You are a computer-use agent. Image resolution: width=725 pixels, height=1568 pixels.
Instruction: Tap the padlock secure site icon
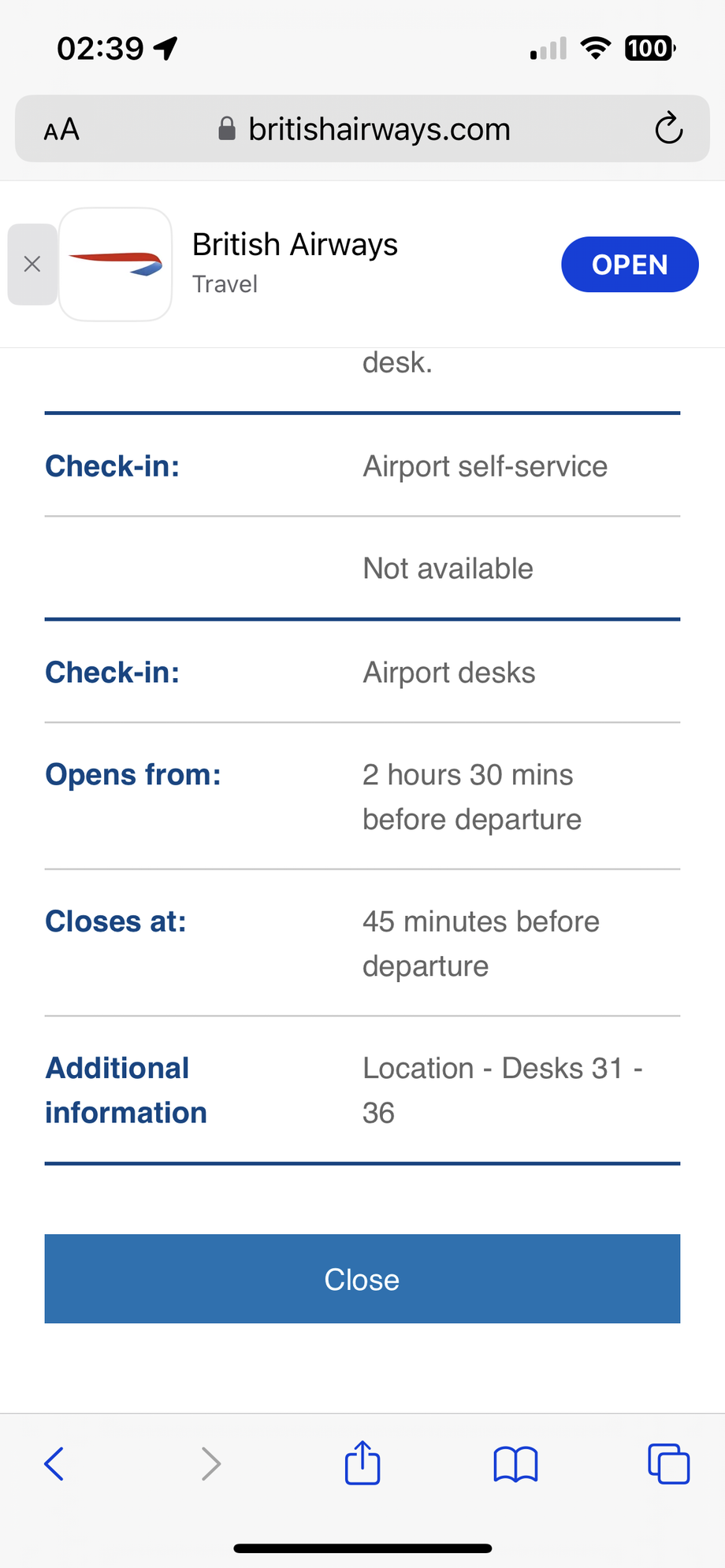(x=227, y=128)
